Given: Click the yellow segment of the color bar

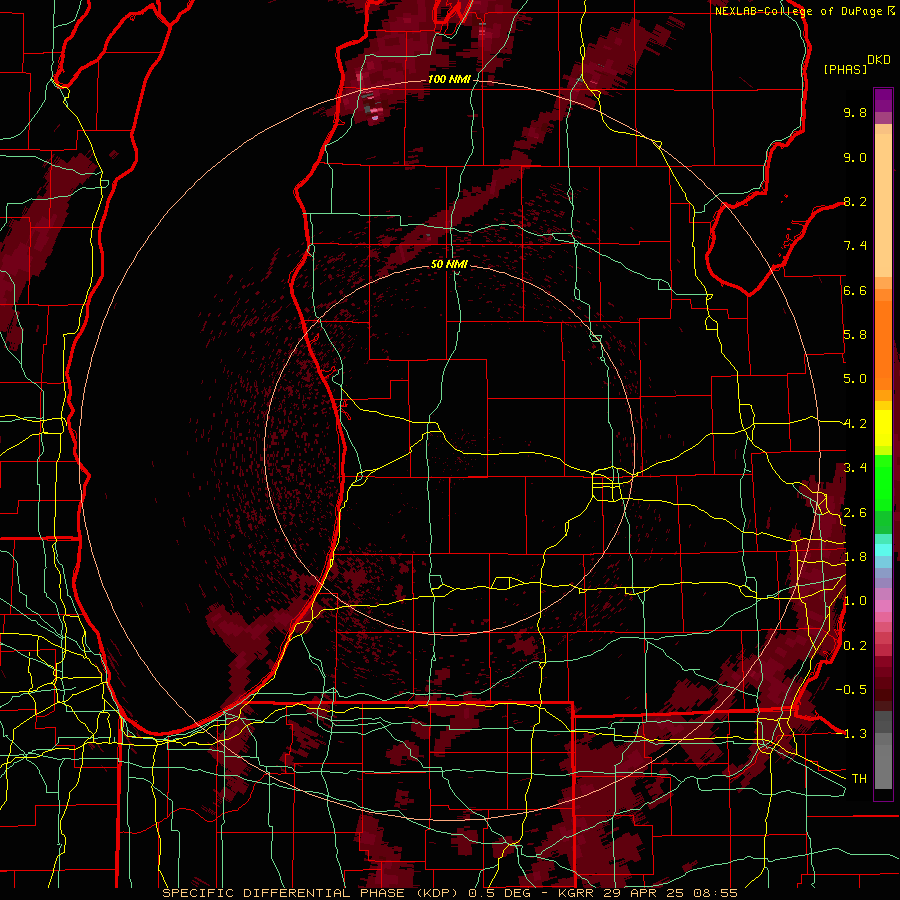Looking at the screenshot, I should coord(883,428).
